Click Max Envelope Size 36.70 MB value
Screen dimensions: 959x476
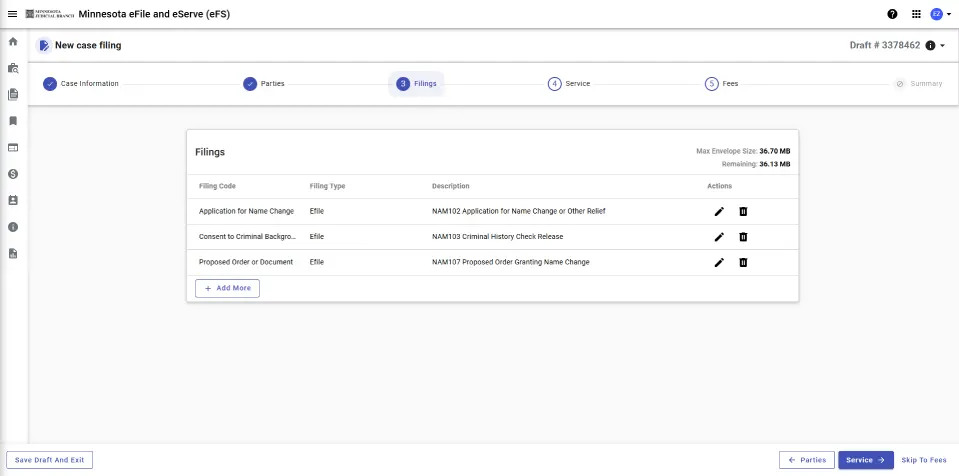[x=775, y=151]
